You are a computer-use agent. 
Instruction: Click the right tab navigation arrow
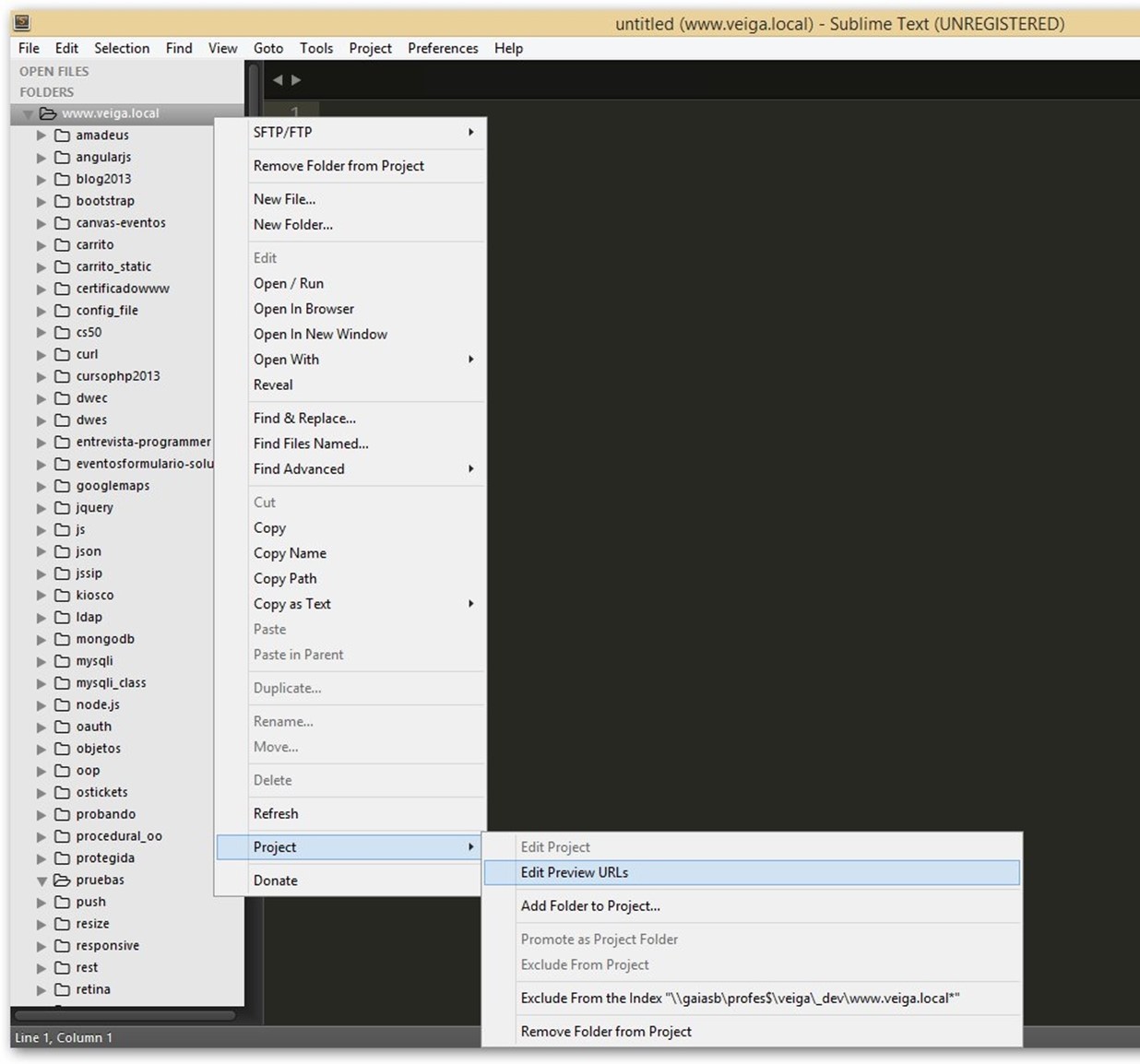pos(296,80)
